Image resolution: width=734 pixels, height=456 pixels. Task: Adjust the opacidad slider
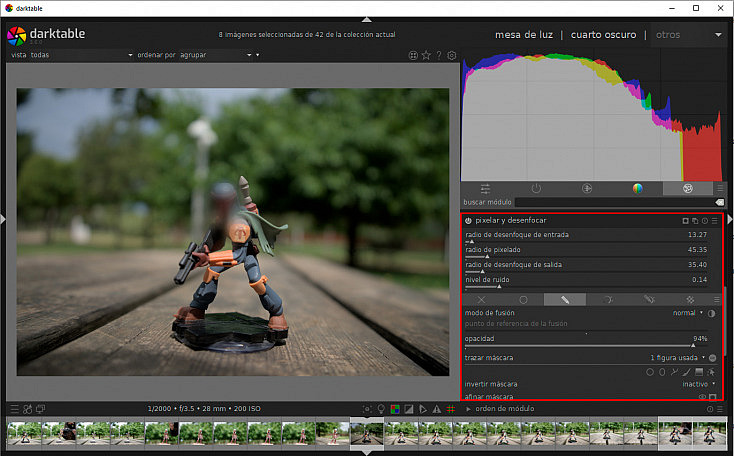(586, 340)
